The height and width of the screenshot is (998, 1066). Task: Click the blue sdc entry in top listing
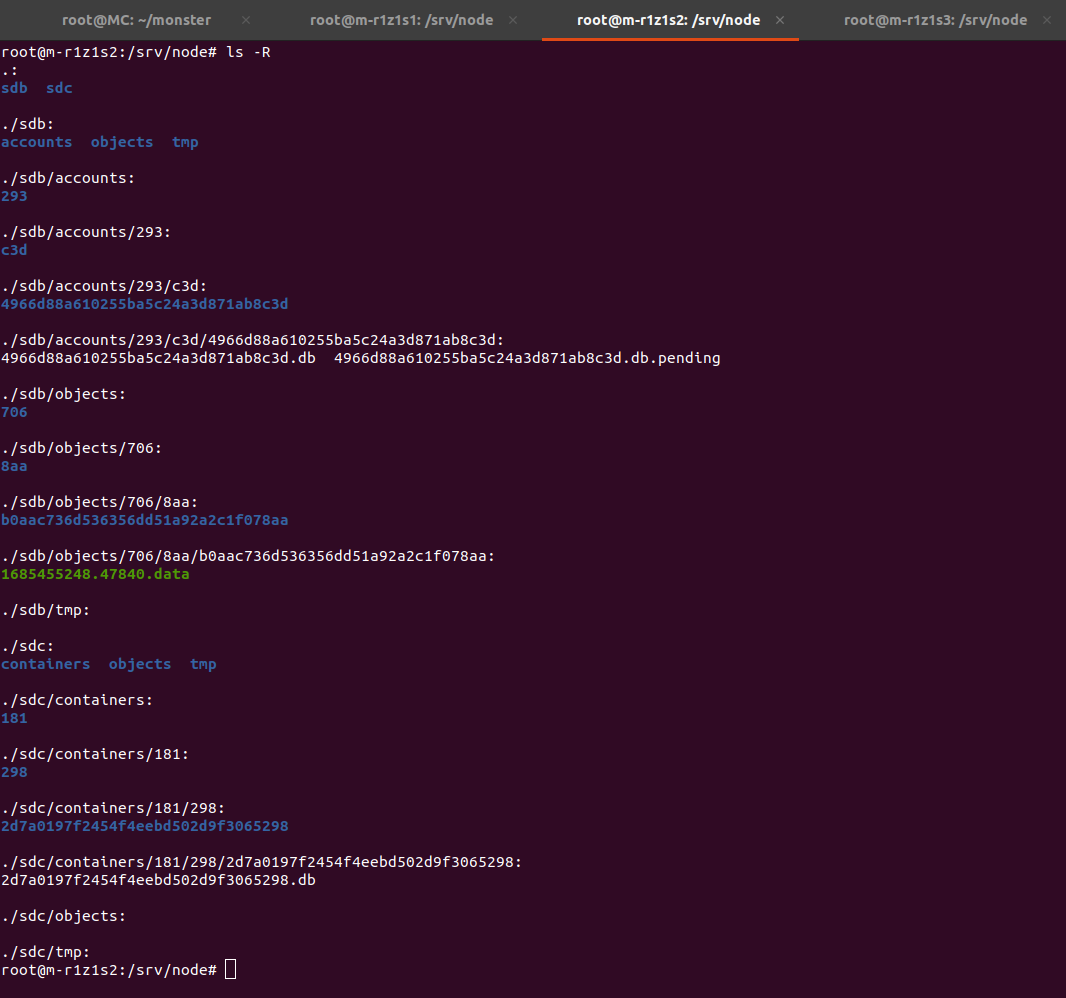(59, 88)
